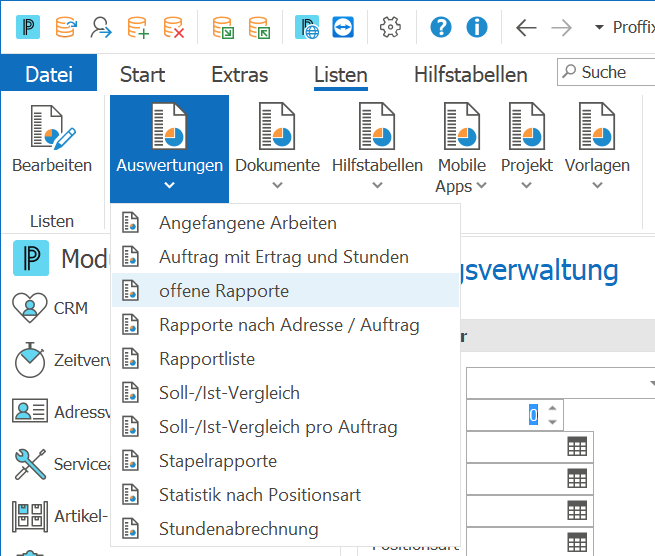Click the report icon beside Rapportliste

click(x=130, y=358)
